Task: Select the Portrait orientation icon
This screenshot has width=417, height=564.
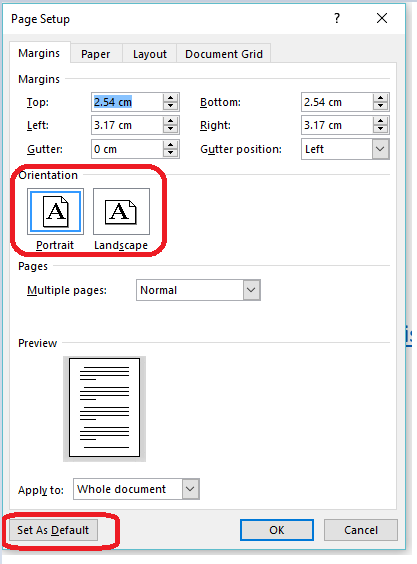Action: pyautogui.click(x=55, y=212)
